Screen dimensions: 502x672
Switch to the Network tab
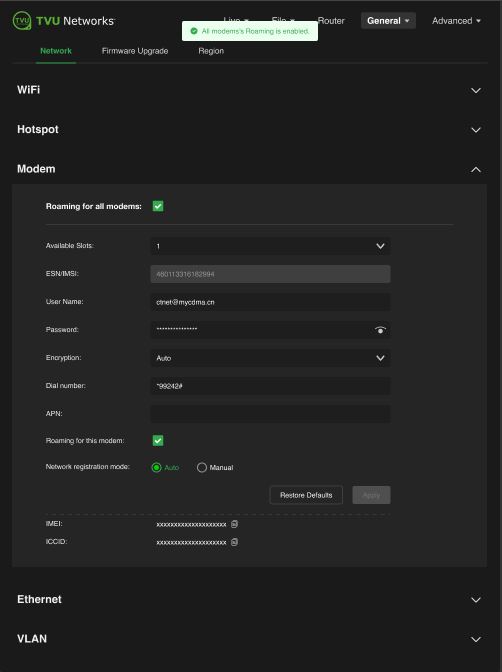(x=56, y=51)
